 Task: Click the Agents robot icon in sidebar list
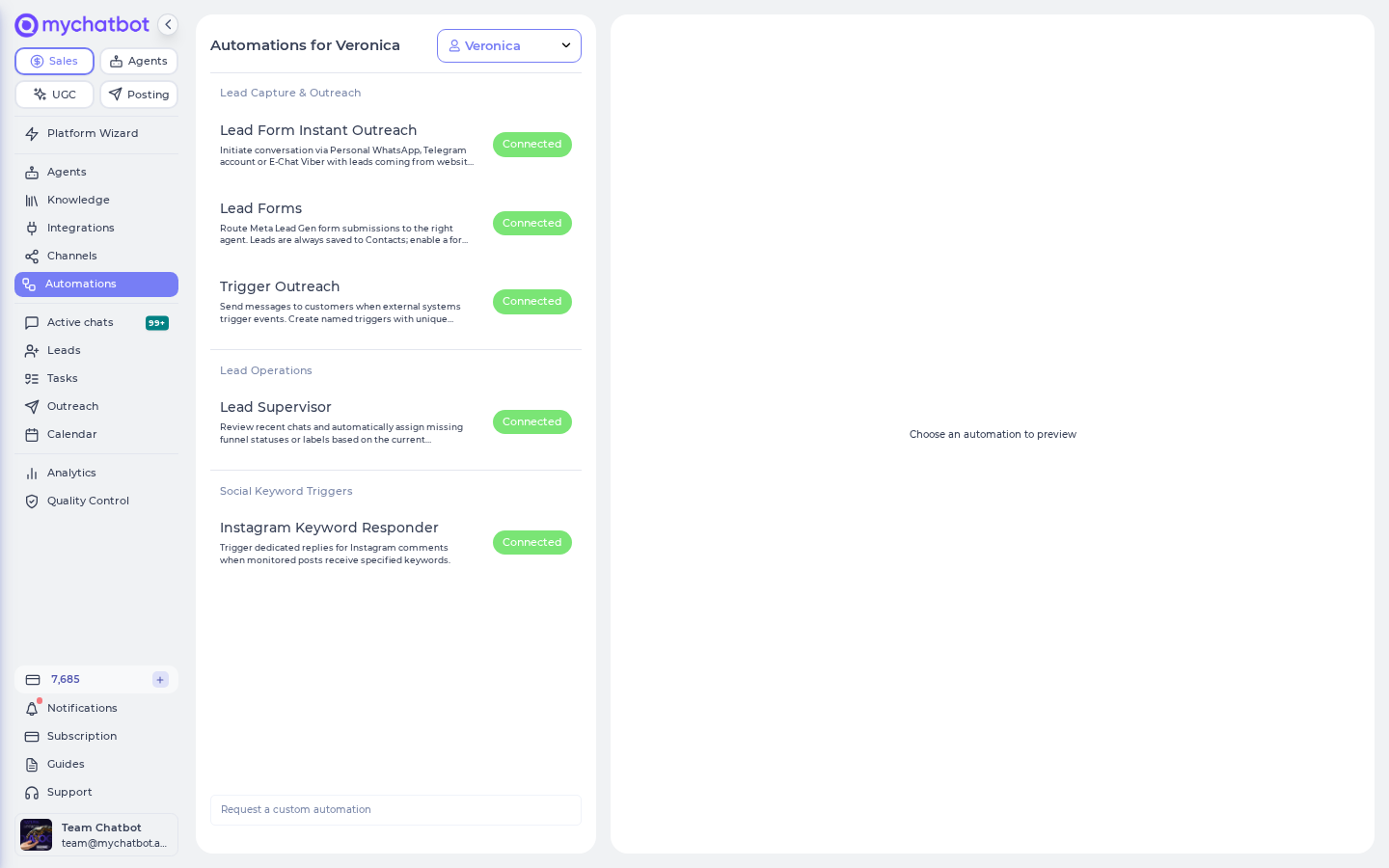[32, 173]
